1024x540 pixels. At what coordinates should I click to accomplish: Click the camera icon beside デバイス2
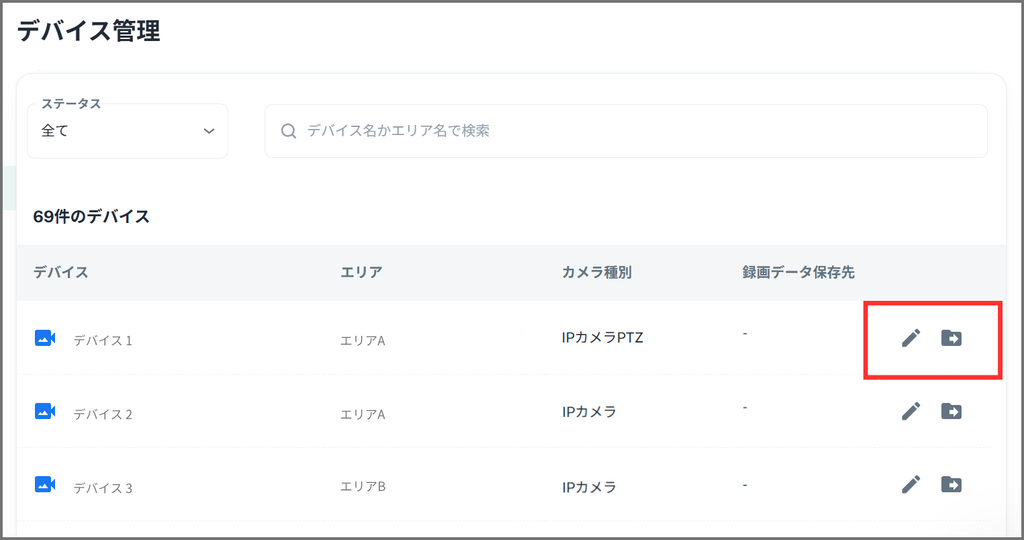click(45, 411)
